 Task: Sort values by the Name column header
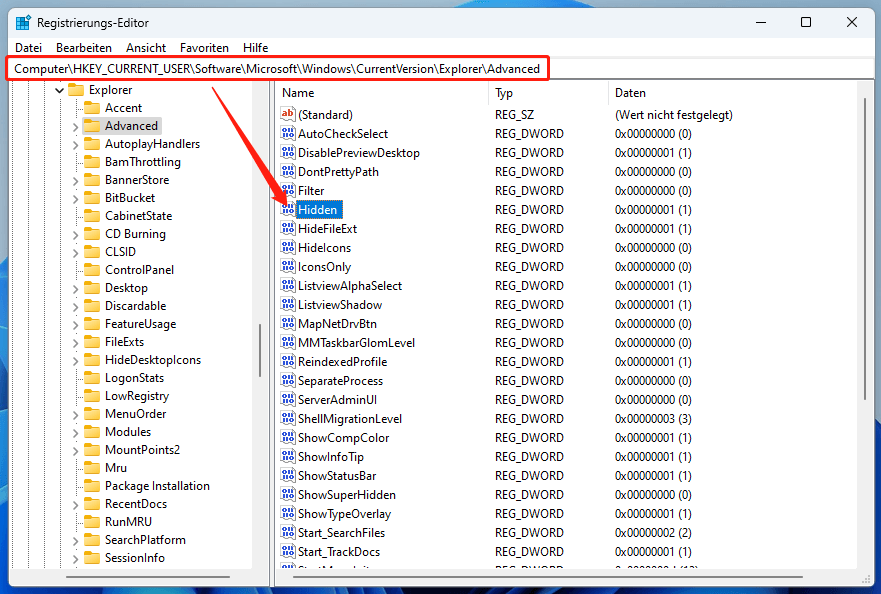382,93
